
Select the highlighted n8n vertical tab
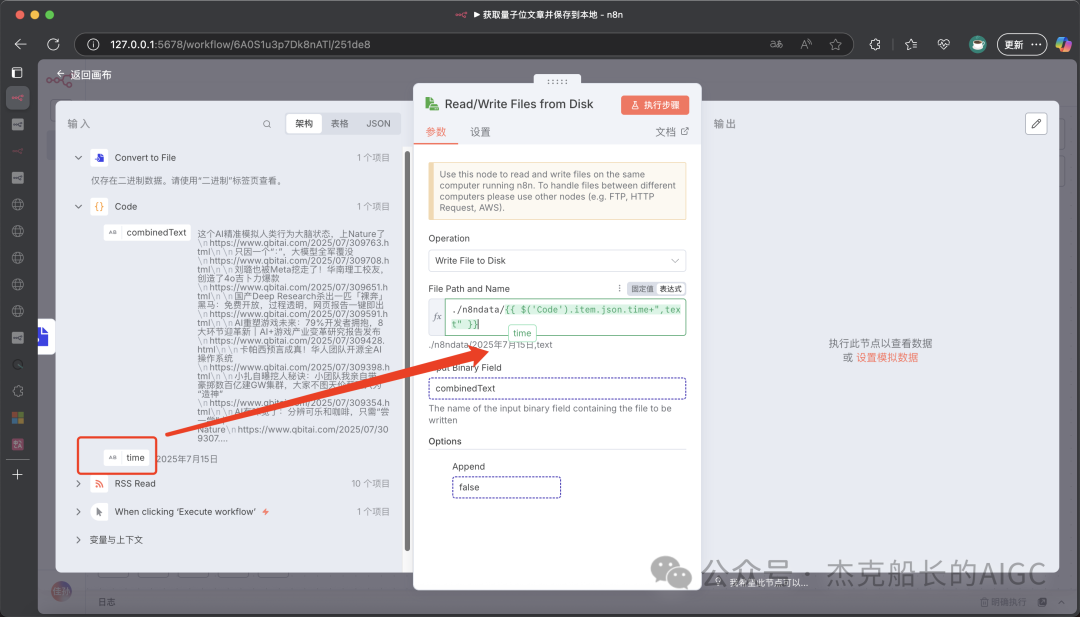point(18,98)
